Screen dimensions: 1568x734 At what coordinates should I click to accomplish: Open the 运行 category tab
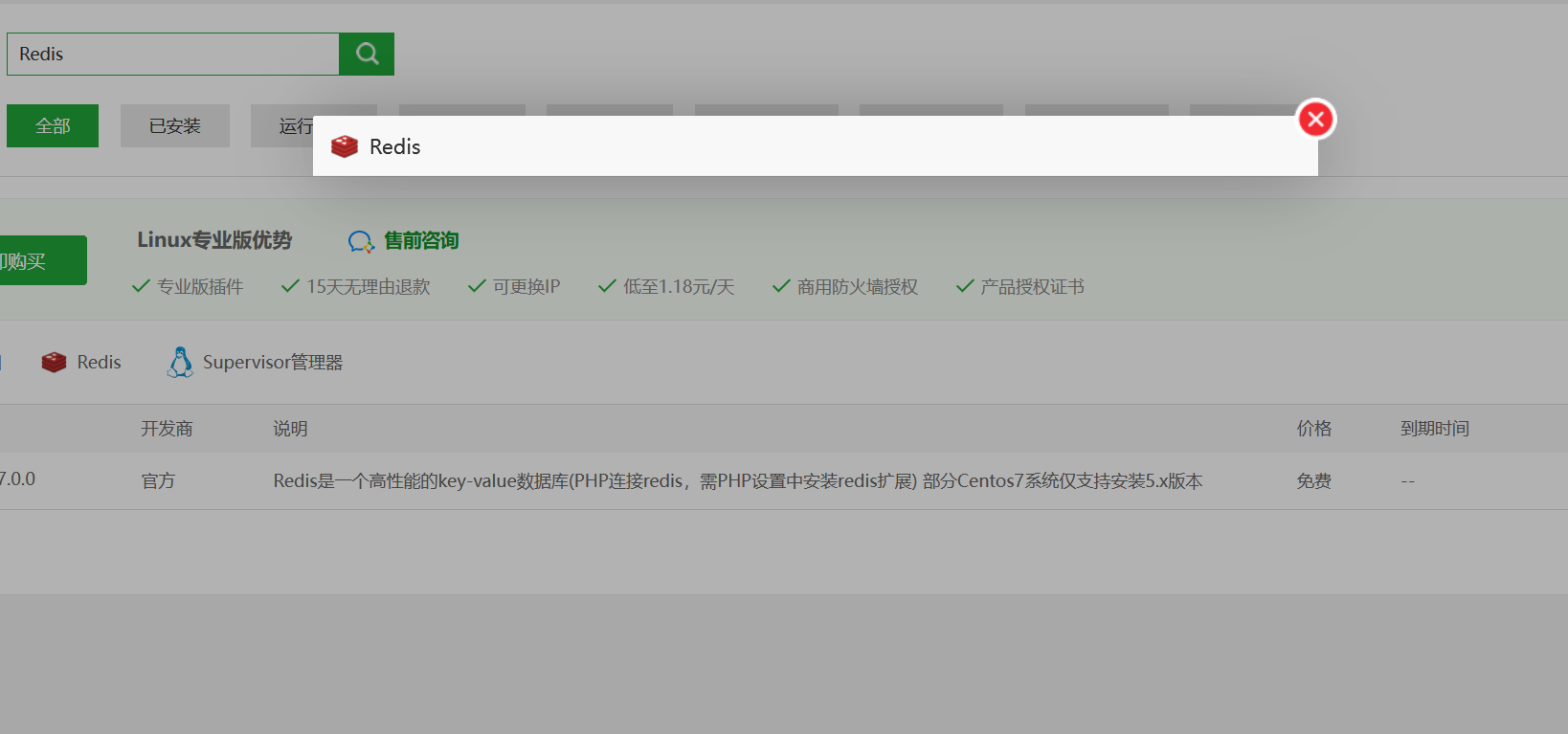[282, 125]
